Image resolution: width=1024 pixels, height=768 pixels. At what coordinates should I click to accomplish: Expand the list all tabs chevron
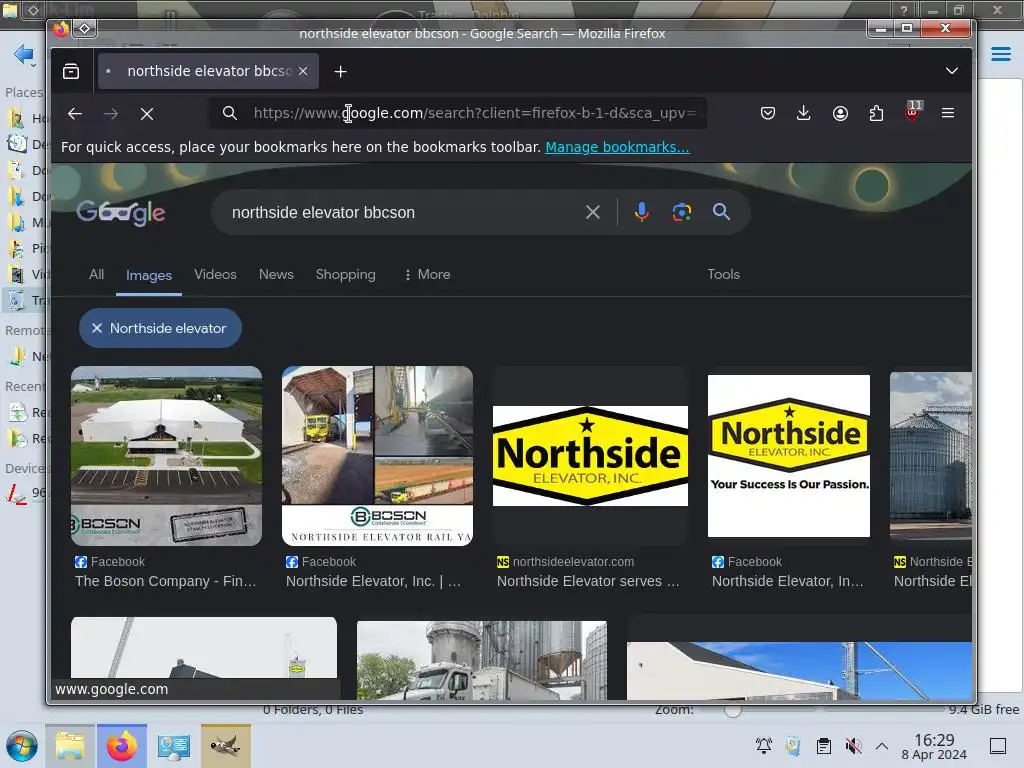pos(952,71)
